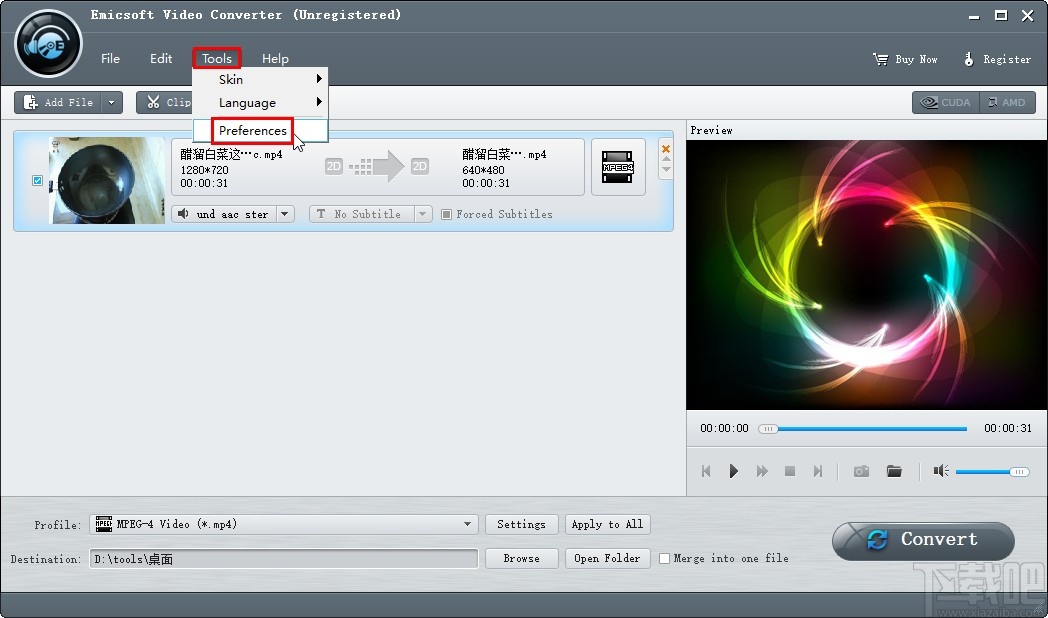Expand the Skin submenu
The width and height of the screenshot is (1048, 618).
[261, 80]
